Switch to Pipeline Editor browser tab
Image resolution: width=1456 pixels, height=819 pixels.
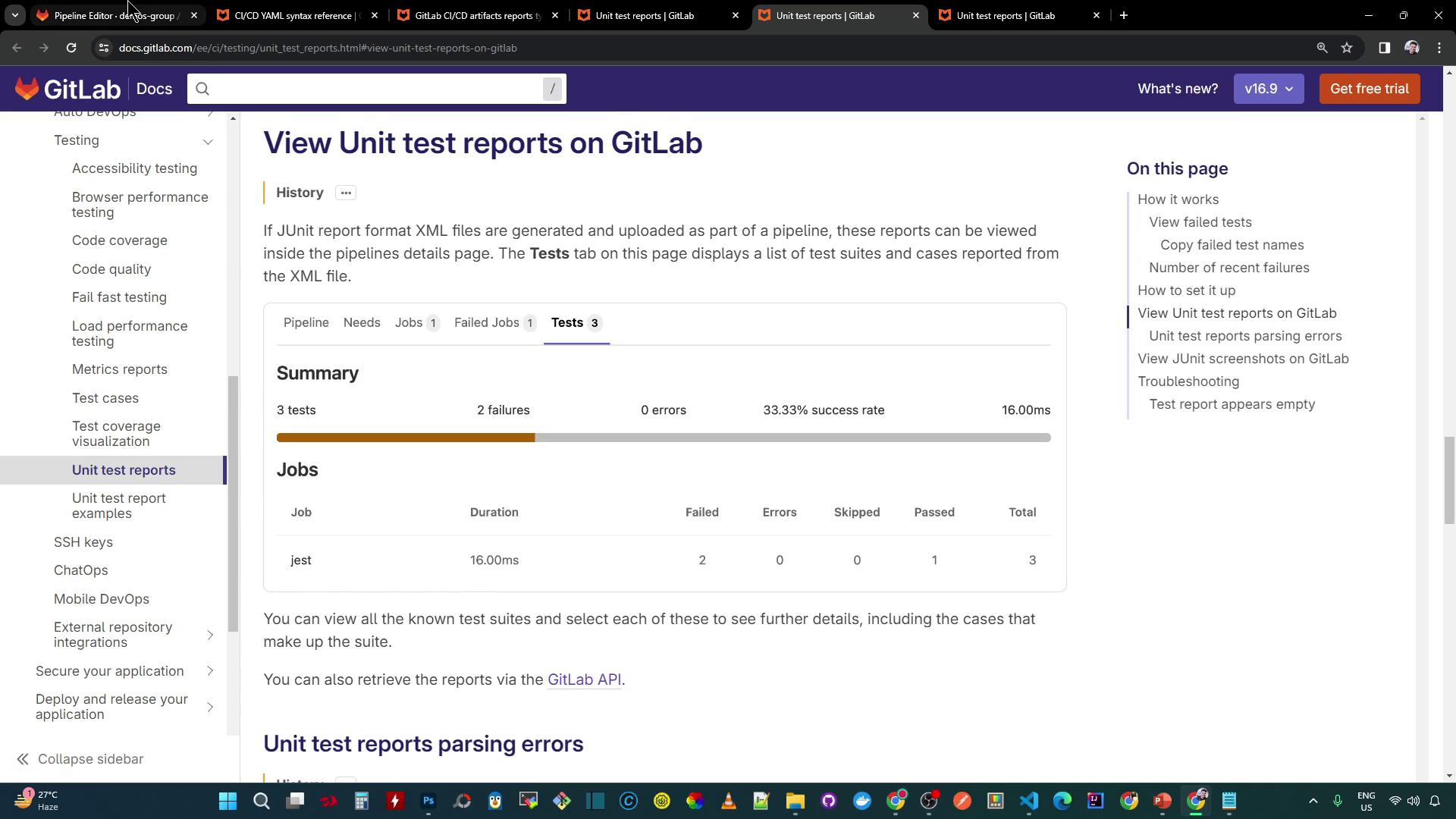114,15
